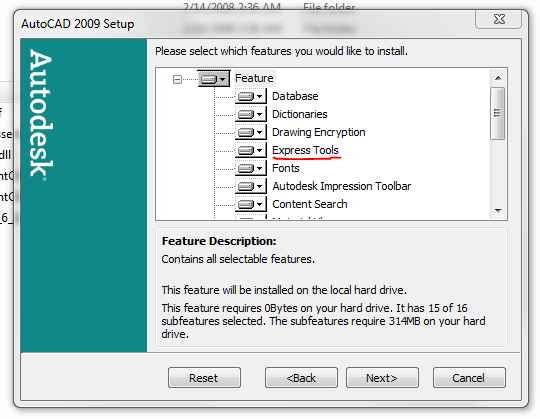540x419 pixels.
Task: Click the feature list scroll down arrow
Action: coord(498,210)
